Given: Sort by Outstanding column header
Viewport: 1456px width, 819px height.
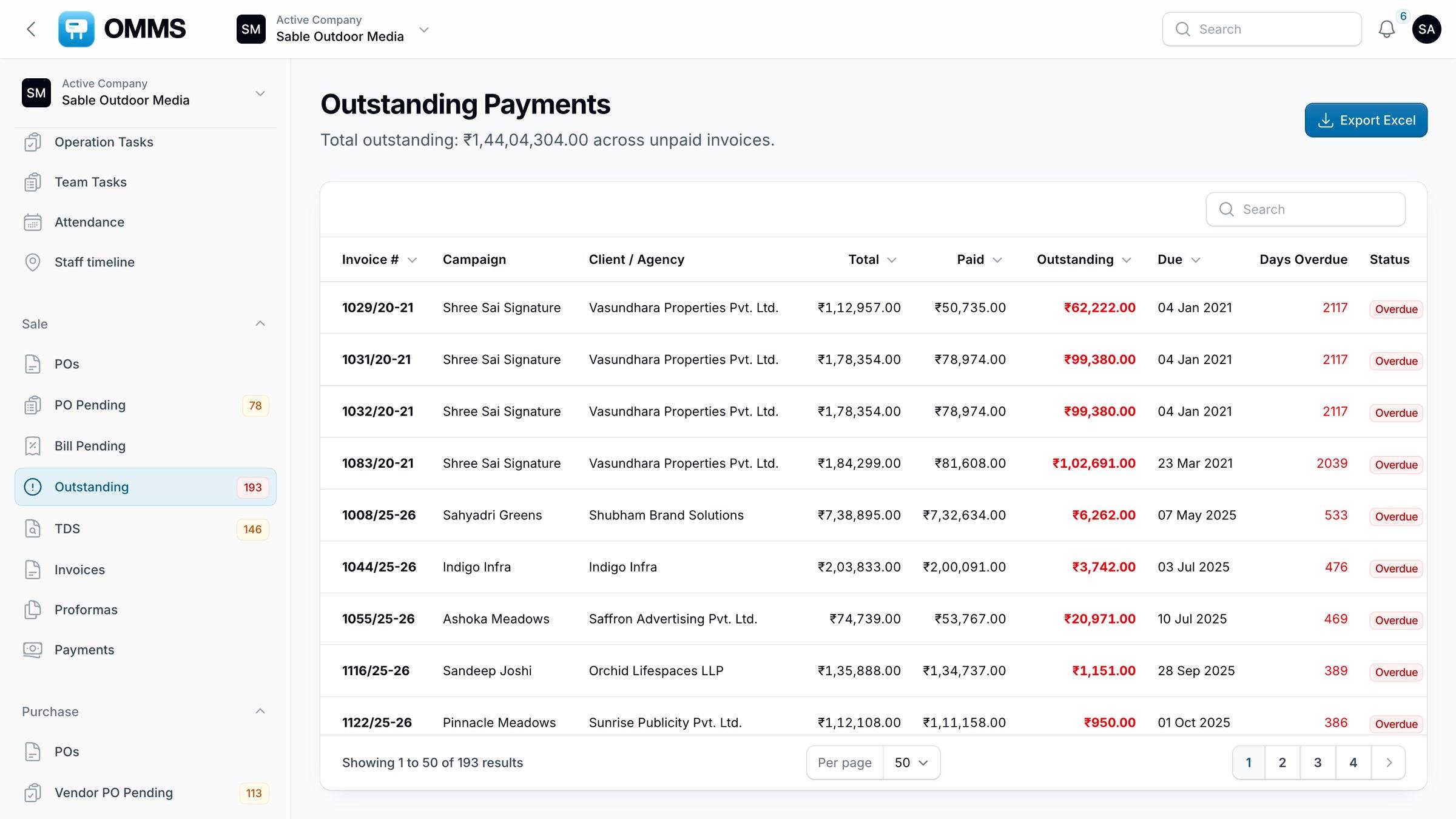Looking at the screenshot, I should 1084,260.
